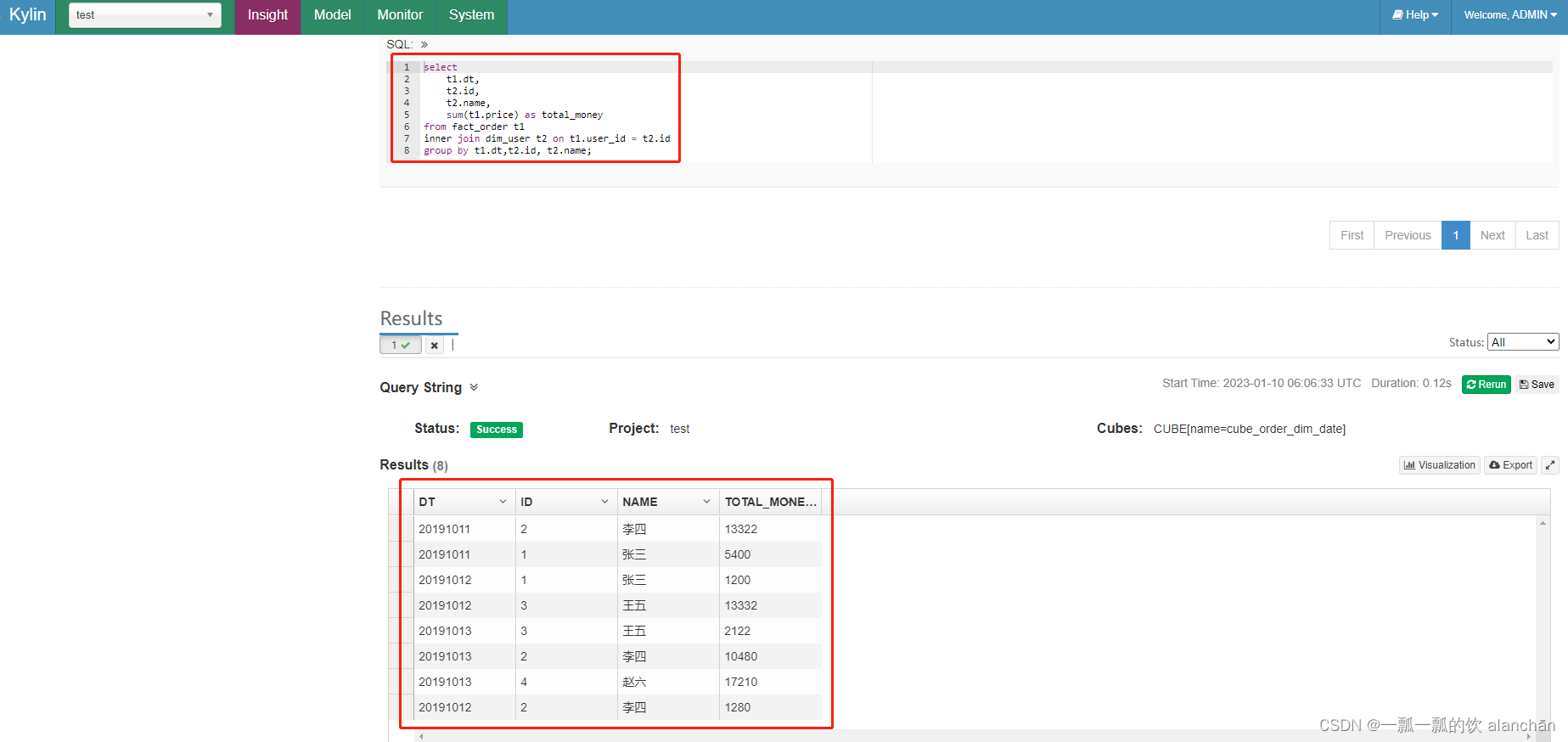Open the test project dropdown

(x=145, y=15)
